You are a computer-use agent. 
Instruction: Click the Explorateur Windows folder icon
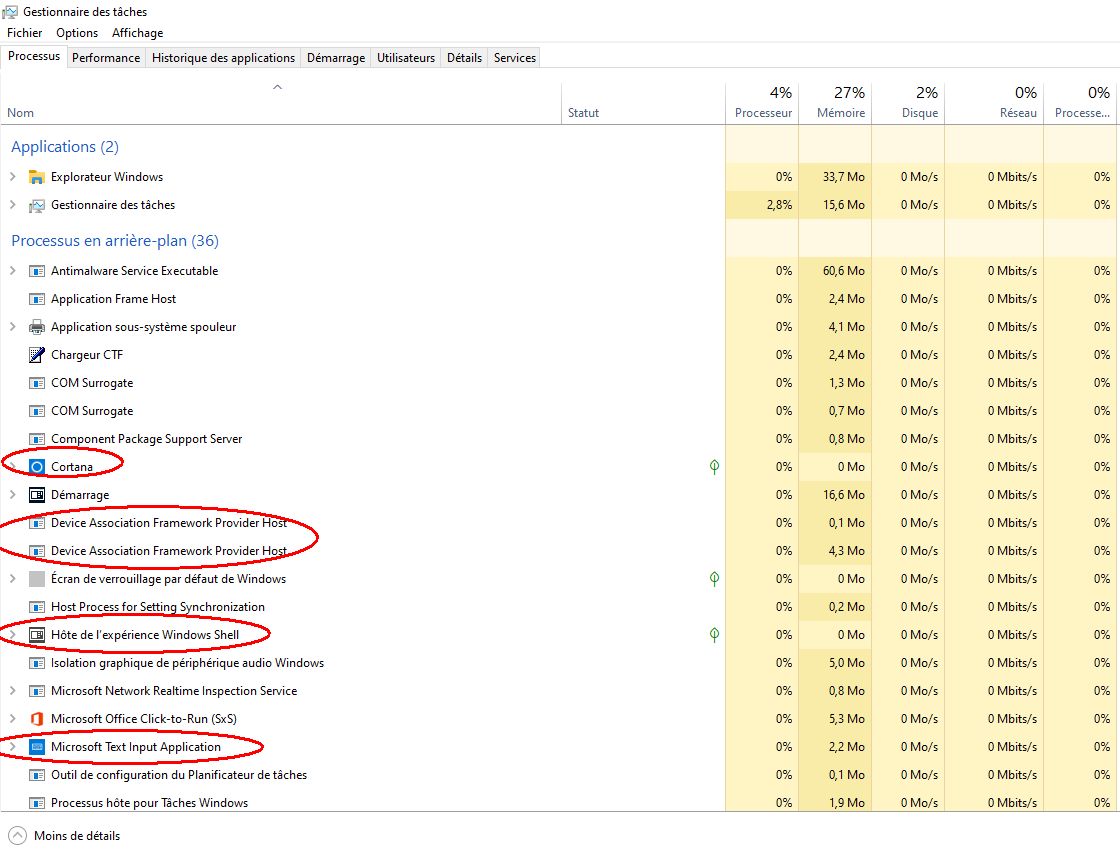(37, 177)
